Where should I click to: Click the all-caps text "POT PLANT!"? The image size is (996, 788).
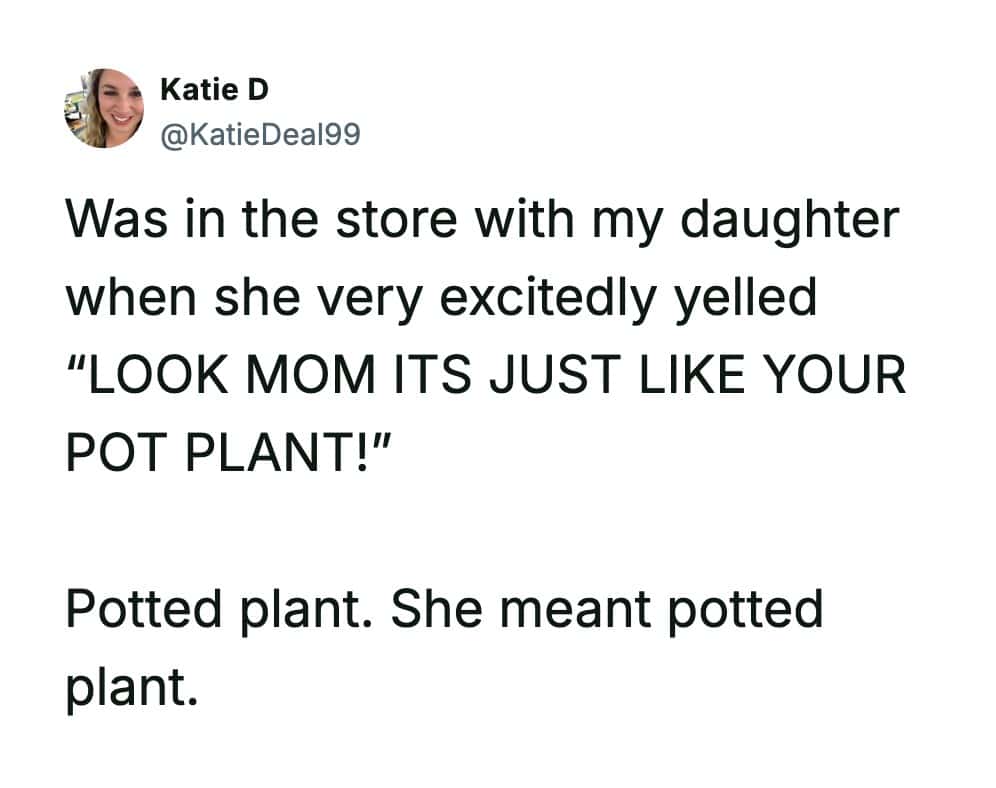pyautogui.click(x=226, y=456)
